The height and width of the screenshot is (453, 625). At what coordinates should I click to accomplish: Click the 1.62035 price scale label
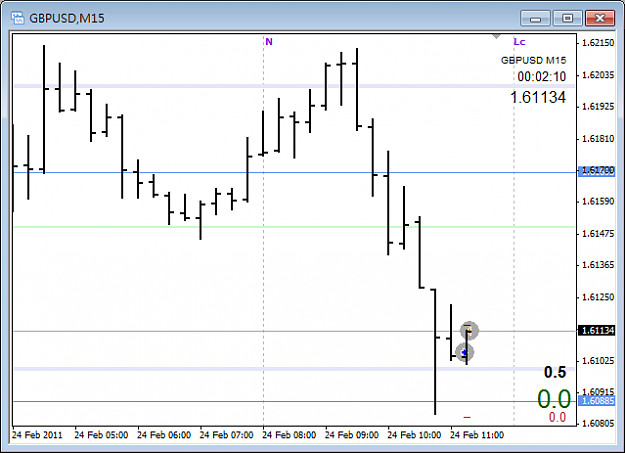click(x=598, y=75)
